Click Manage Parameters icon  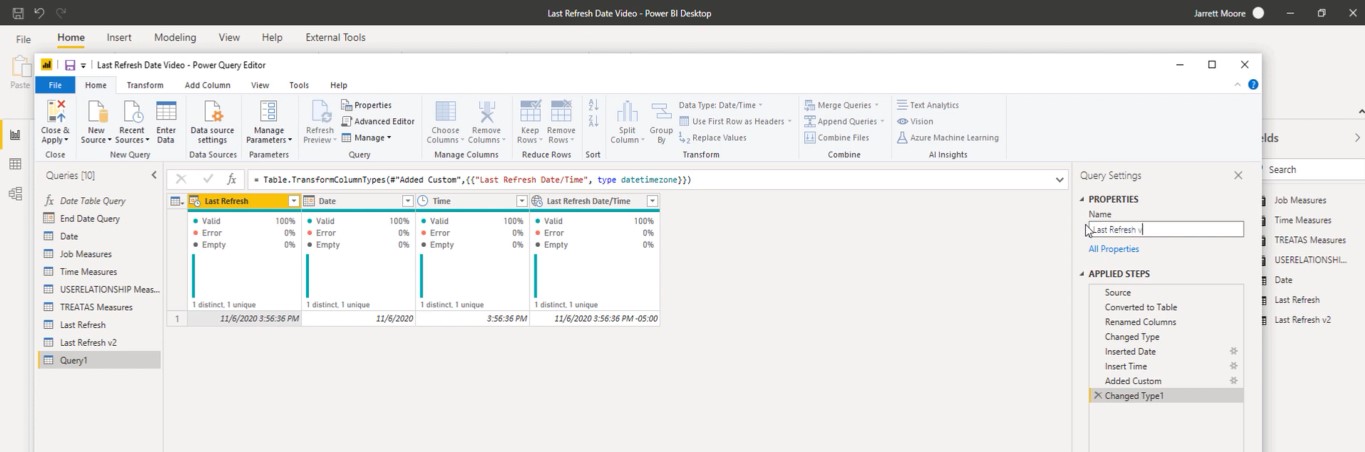pyautogui.click(x=268, y=112)
